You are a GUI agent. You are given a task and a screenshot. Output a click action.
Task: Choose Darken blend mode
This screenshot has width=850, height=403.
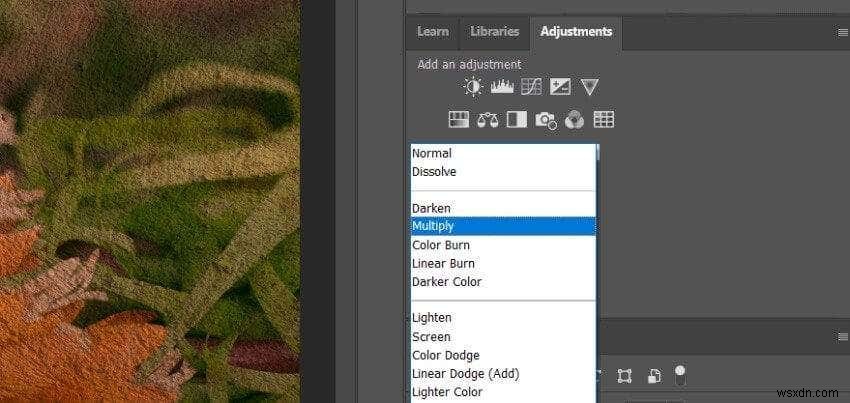click(x=503, y=208)
